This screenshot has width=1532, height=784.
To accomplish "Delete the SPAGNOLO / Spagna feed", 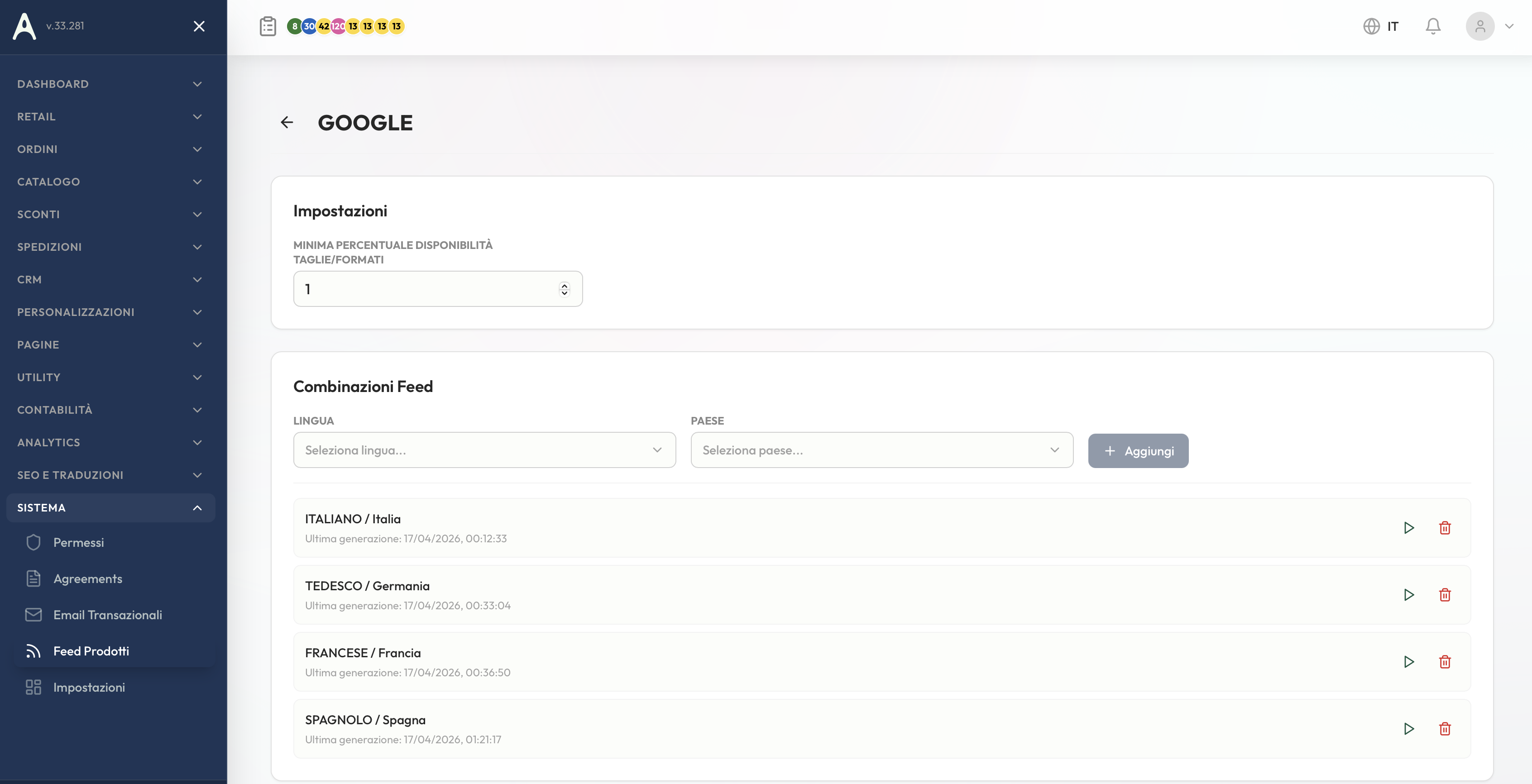I will [1445, 729].
